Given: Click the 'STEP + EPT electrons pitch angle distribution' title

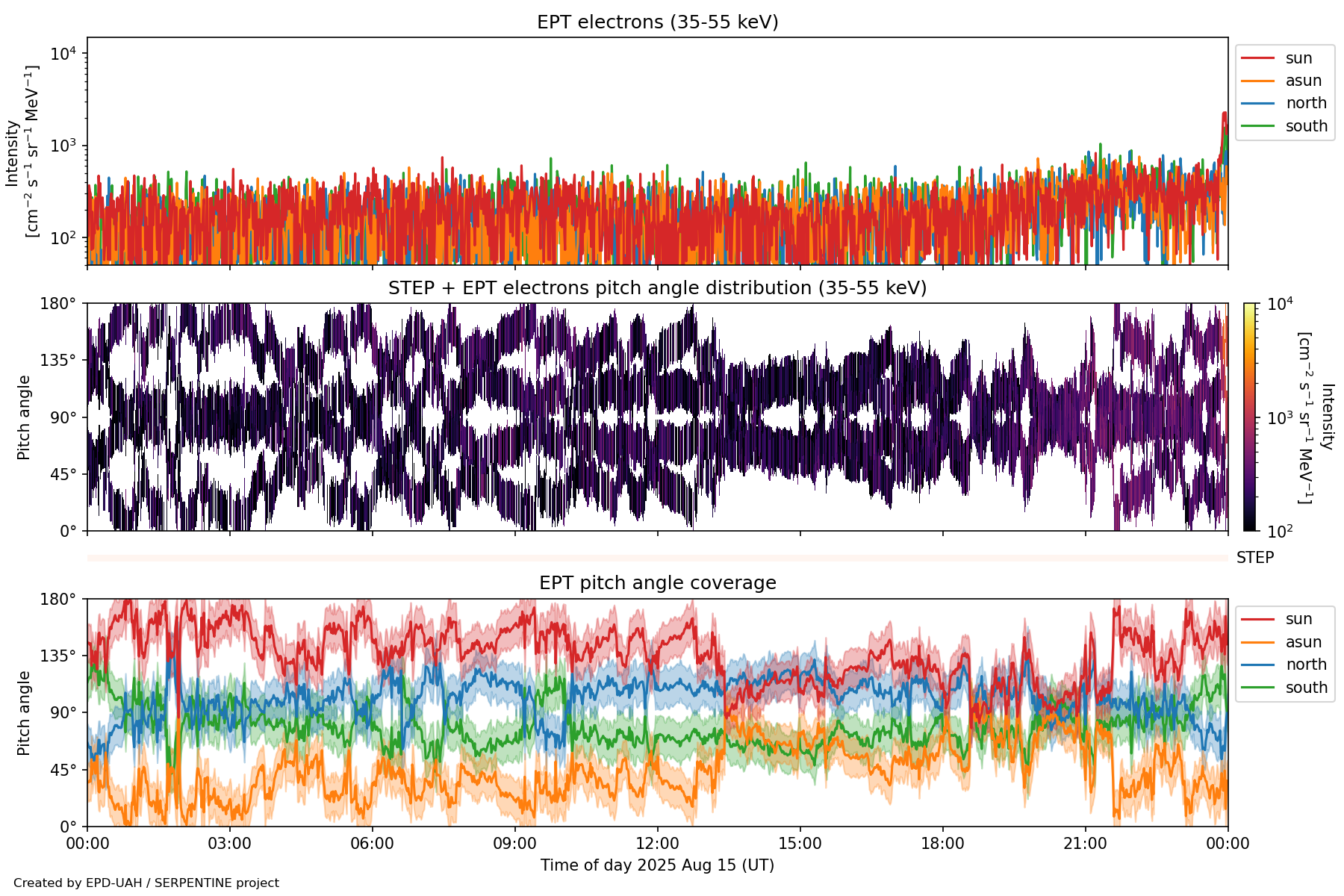Looking at the screenshot, I should point(657,288).
